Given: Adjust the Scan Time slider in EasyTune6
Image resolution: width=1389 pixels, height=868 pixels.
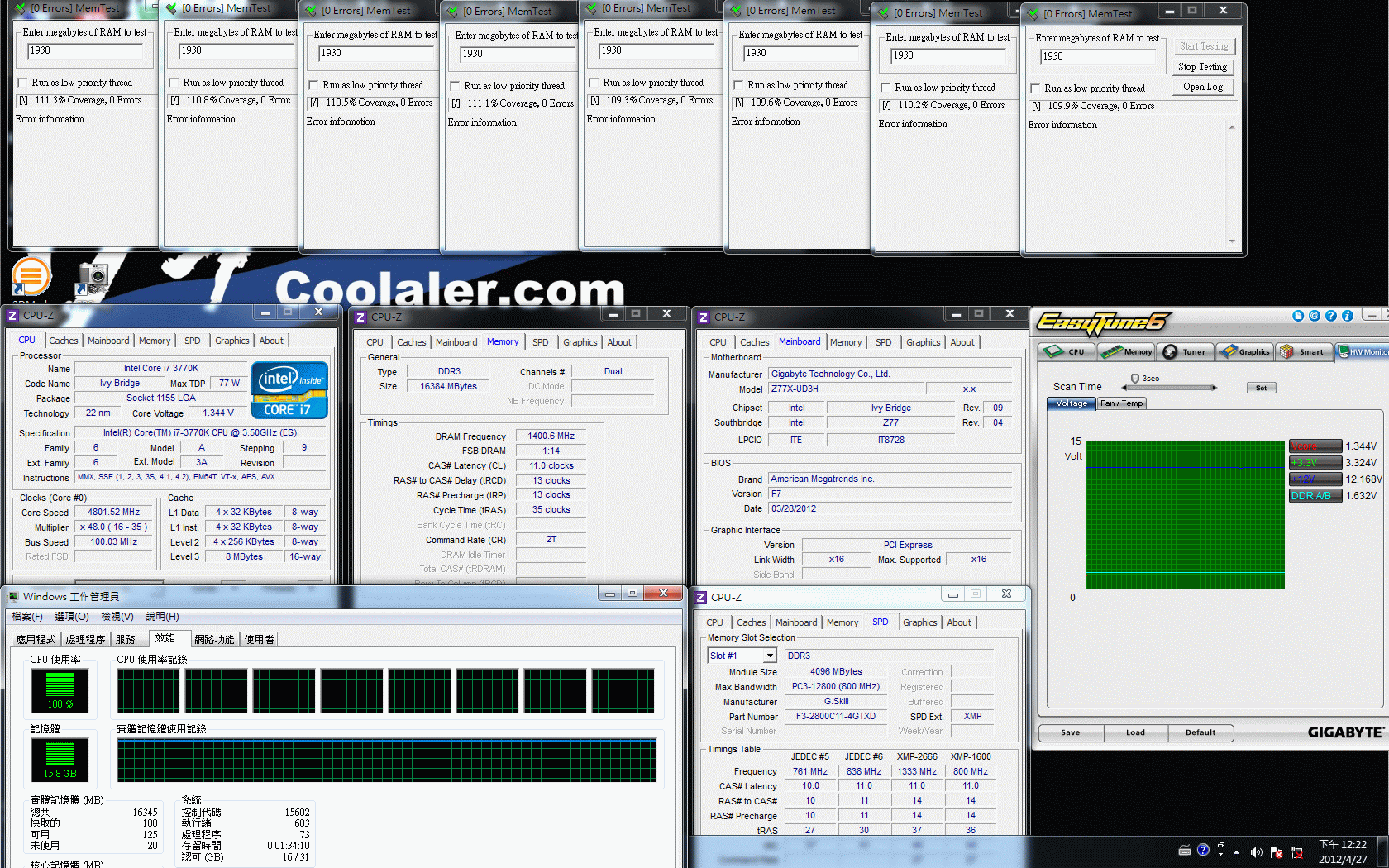Looking at the screenshot, I should 1135,379.
